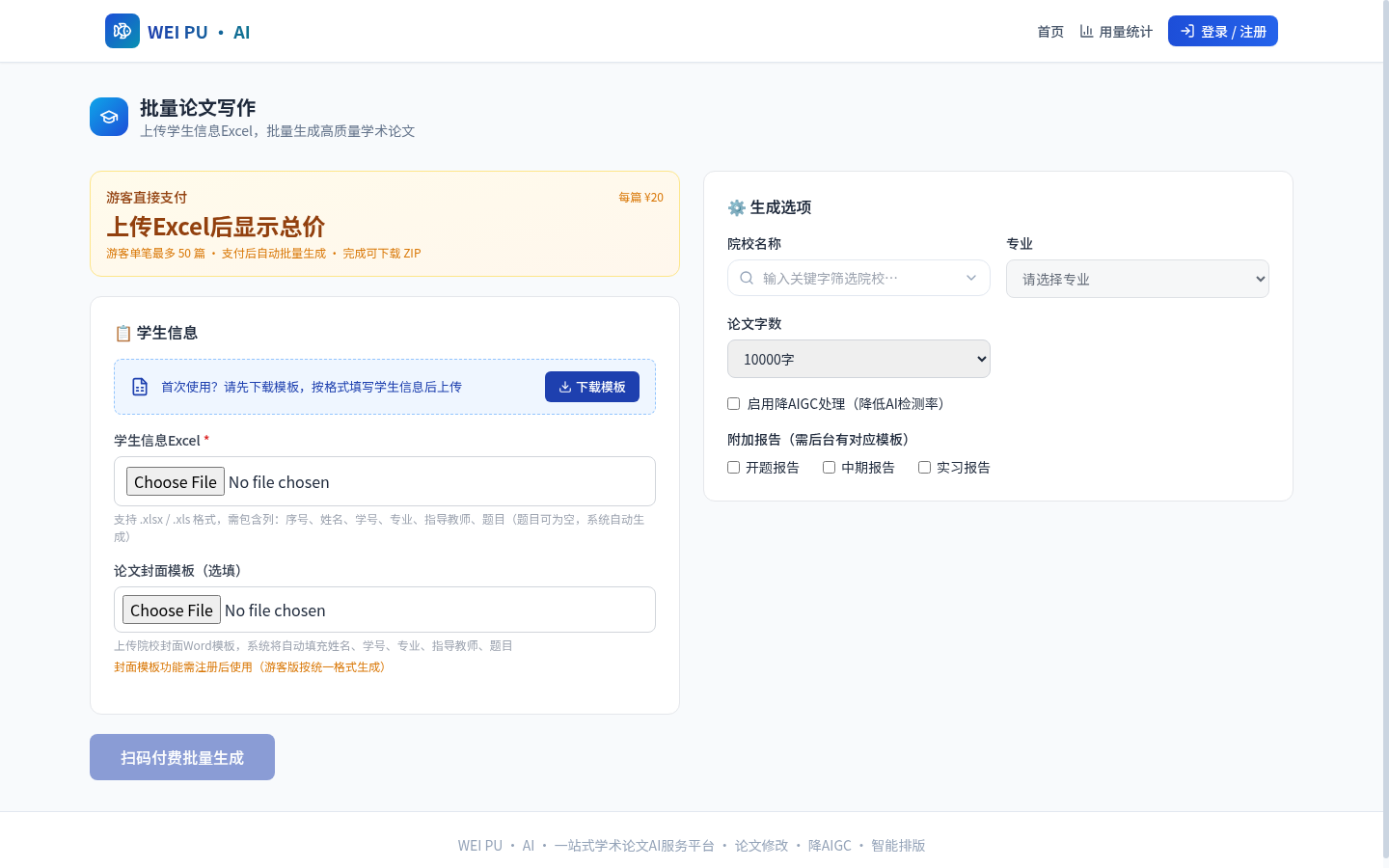The image size is (1389, 868).
Task: Enable 启用降AIGC处理 checkbox
Action: 733,403
